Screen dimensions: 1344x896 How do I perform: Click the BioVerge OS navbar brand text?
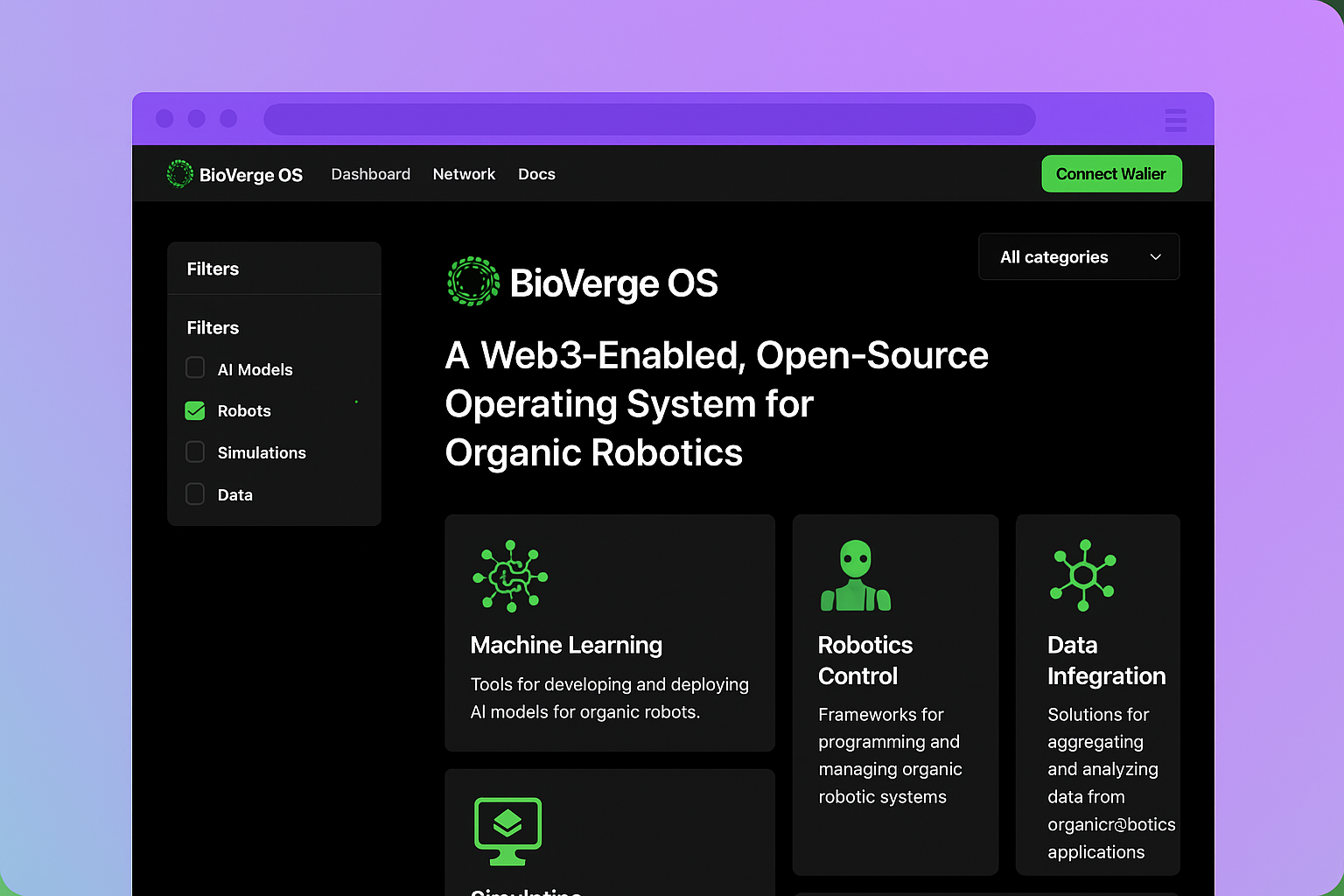pos(251,175)
